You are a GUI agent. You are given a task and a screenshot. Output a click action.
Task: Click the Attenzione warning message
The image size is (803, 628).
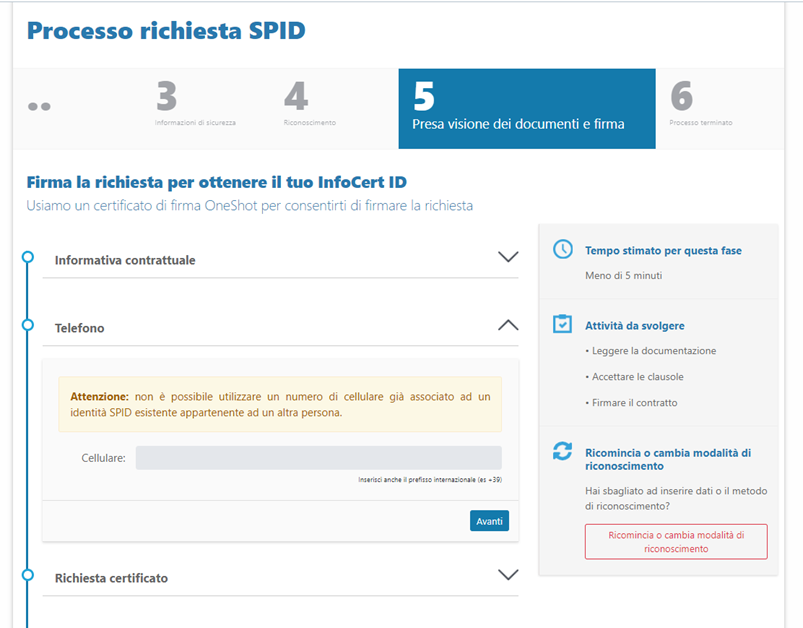point(280,404)
